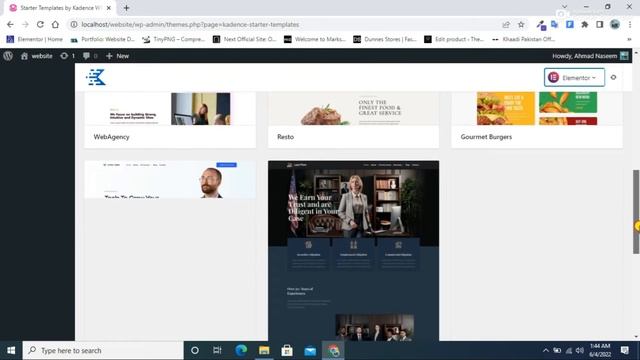
Task: Open the Google Translate extension icon
Action: [x=554, y=24]
